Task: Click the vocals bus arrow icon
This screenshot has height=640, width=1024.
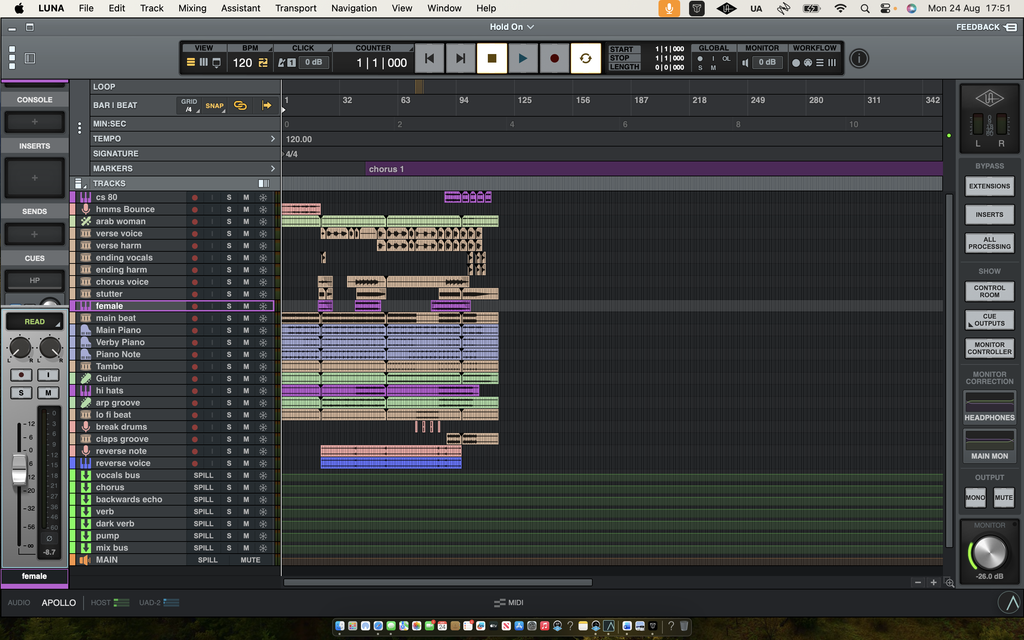Action: tap(86, 475)
